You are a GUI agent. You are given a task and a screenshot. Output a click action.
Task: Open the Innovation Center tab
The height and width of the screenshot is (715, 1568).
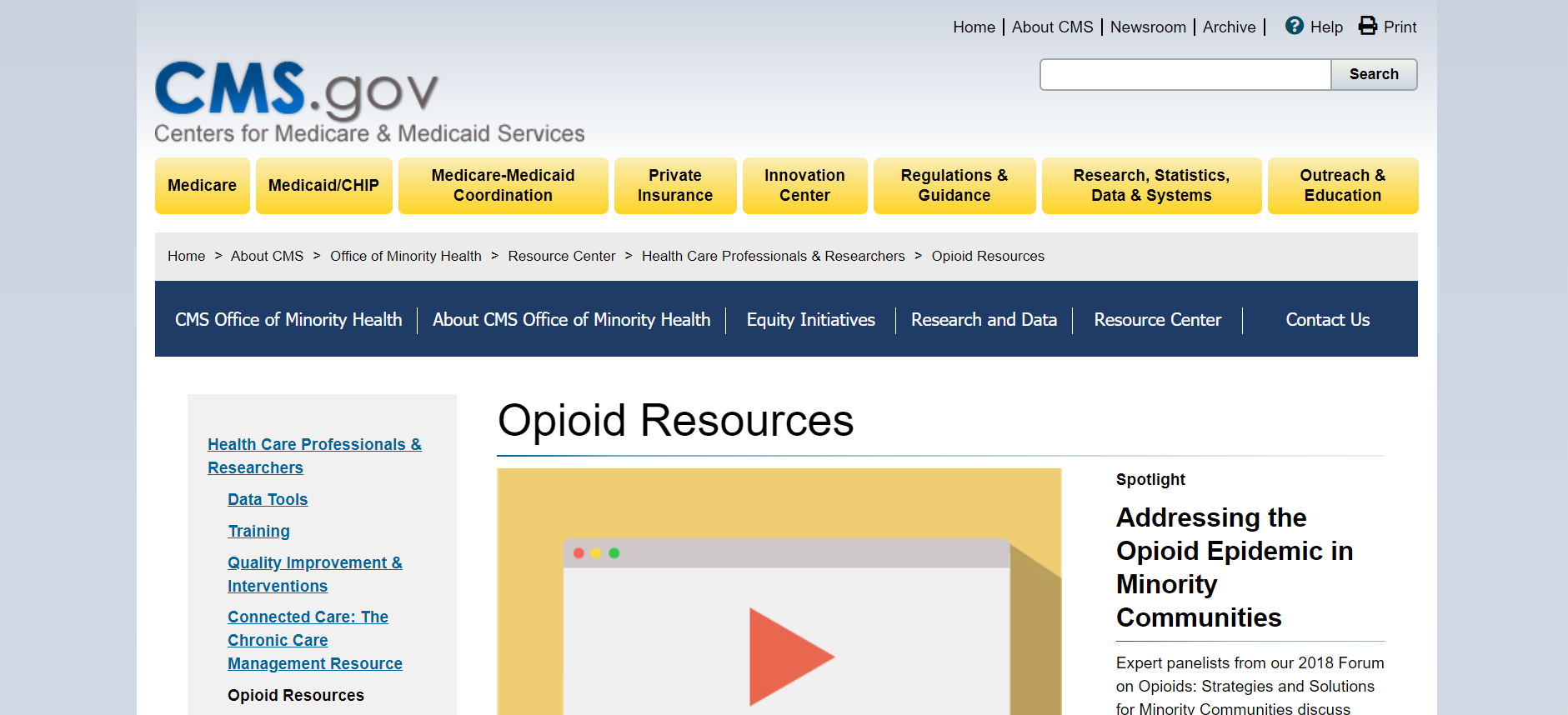click(804, 186)
